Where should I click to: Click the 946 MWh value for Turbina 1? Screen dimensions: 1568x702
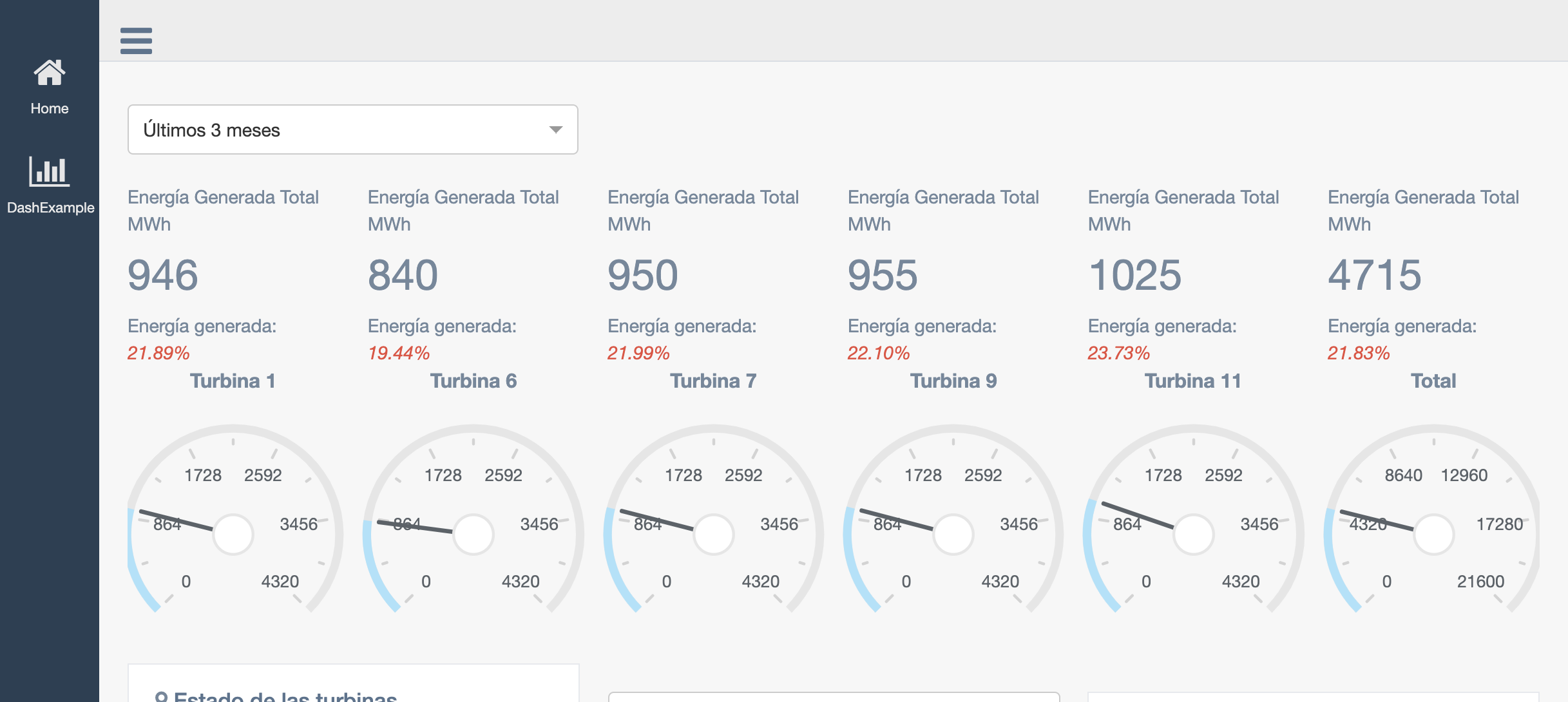tap(163, 275)
